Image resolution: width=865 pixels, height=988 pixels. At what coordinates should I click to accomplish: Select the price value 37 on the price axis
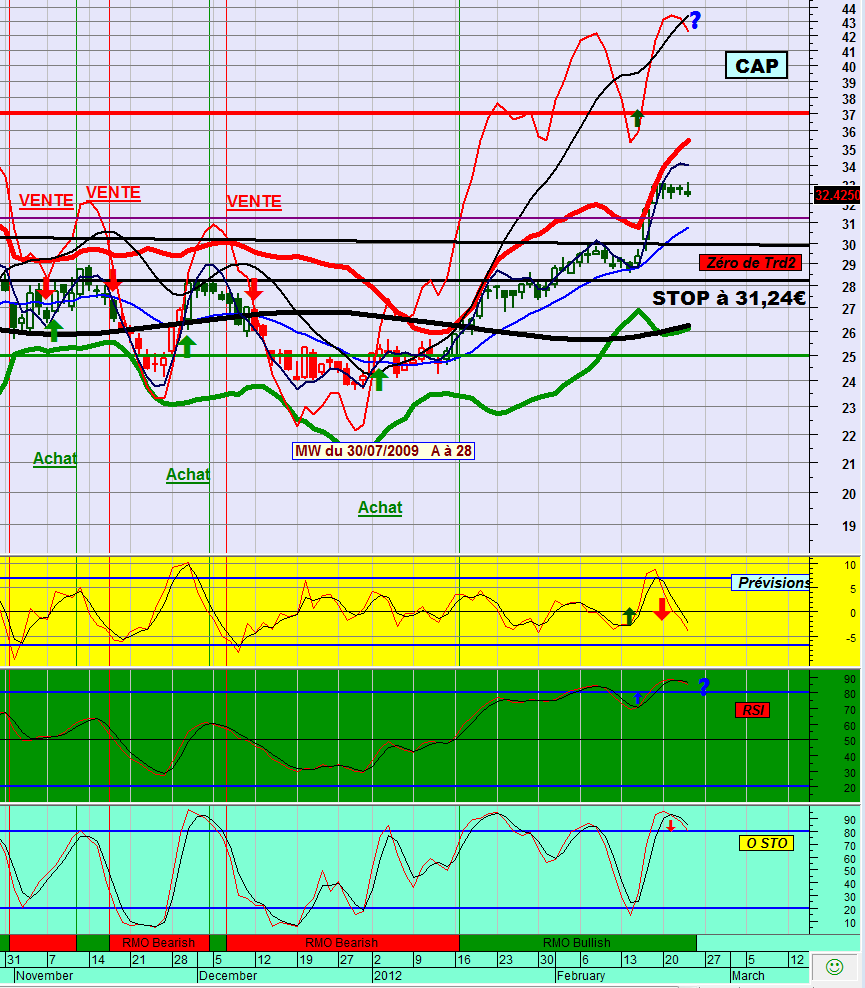[x=849, y=115]
